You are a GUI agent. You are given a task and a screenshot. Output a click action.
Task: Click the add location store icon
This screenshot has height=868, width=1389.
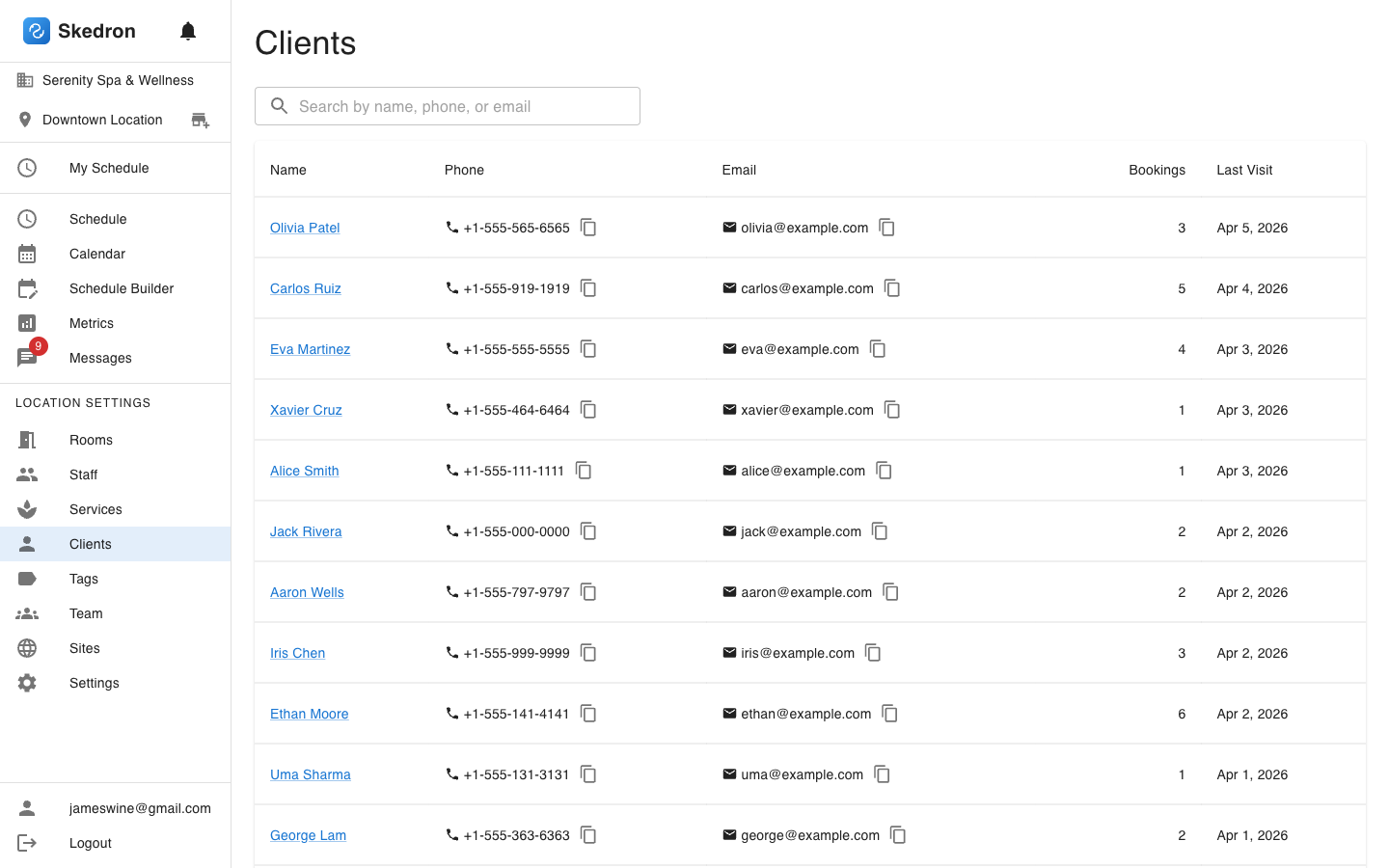200,120
